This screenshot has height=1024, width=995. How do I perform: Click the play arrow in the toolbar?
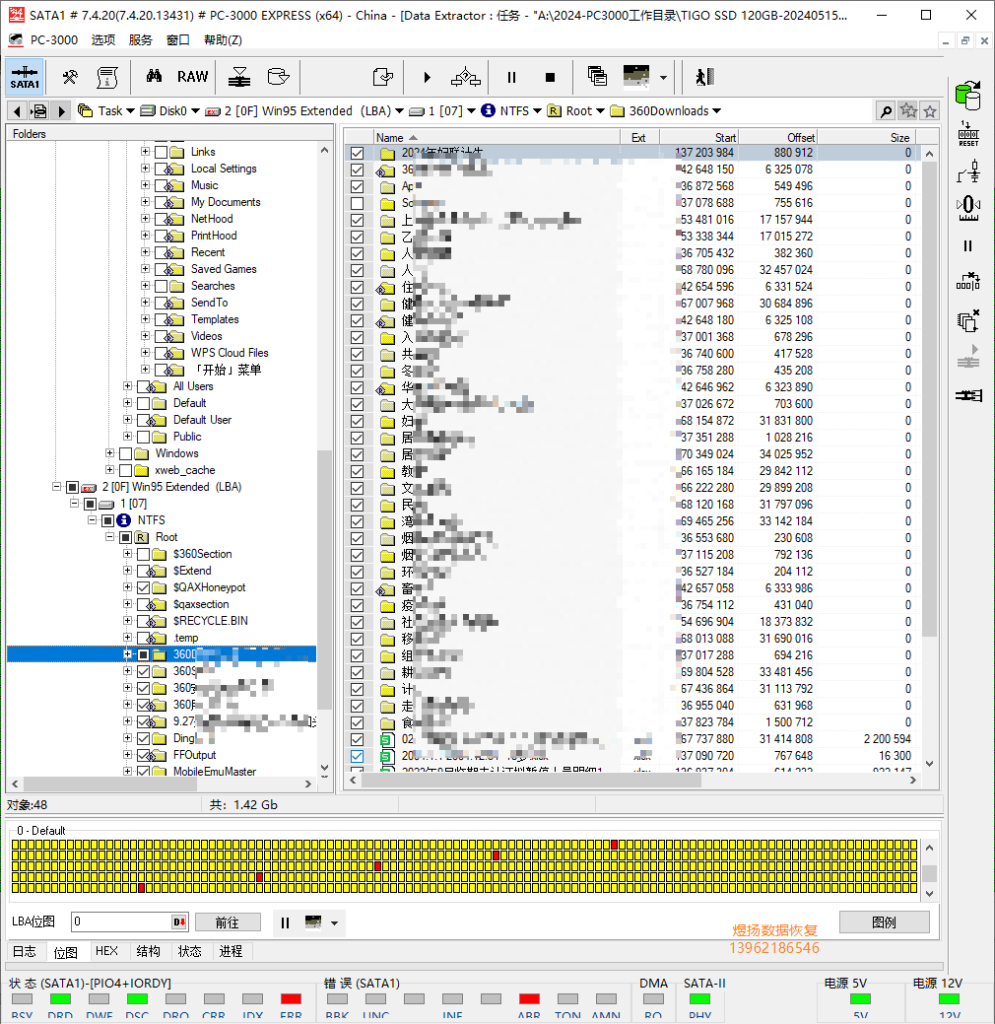pyautogui.click(x=427, y=77)
